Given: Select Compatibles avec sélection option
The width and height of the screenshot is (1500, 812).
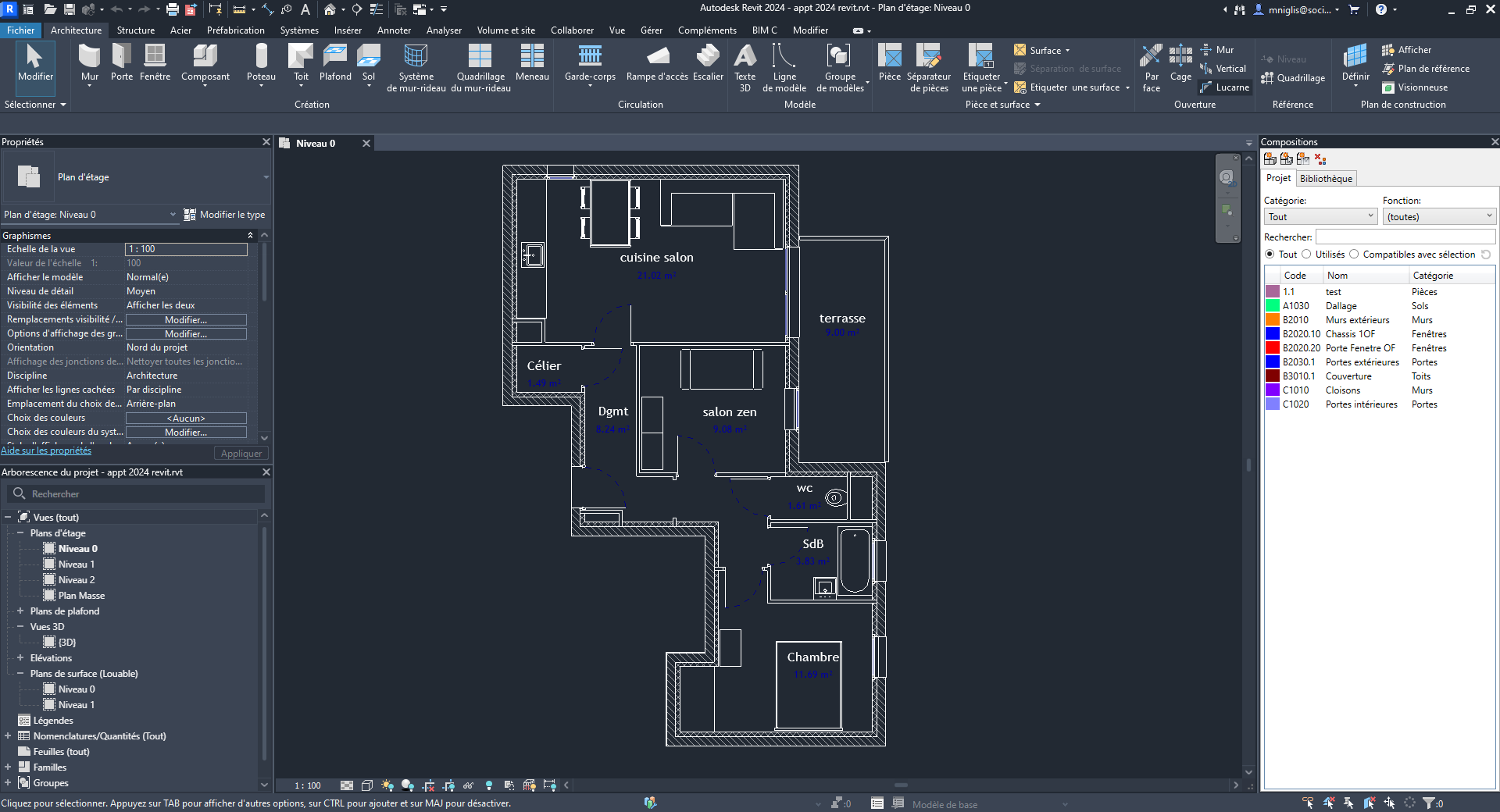Looking at the screenshot, I should (1355, 255).
